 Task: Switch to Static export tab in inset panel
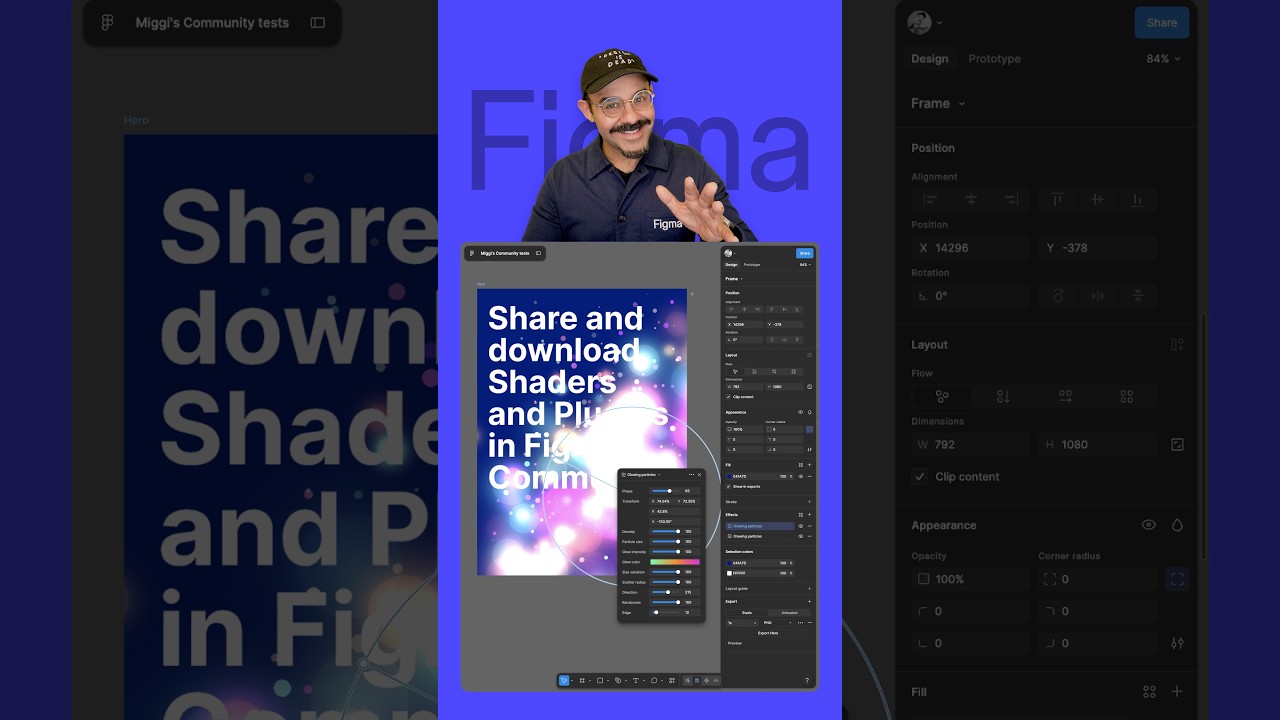tap(747, 613)
